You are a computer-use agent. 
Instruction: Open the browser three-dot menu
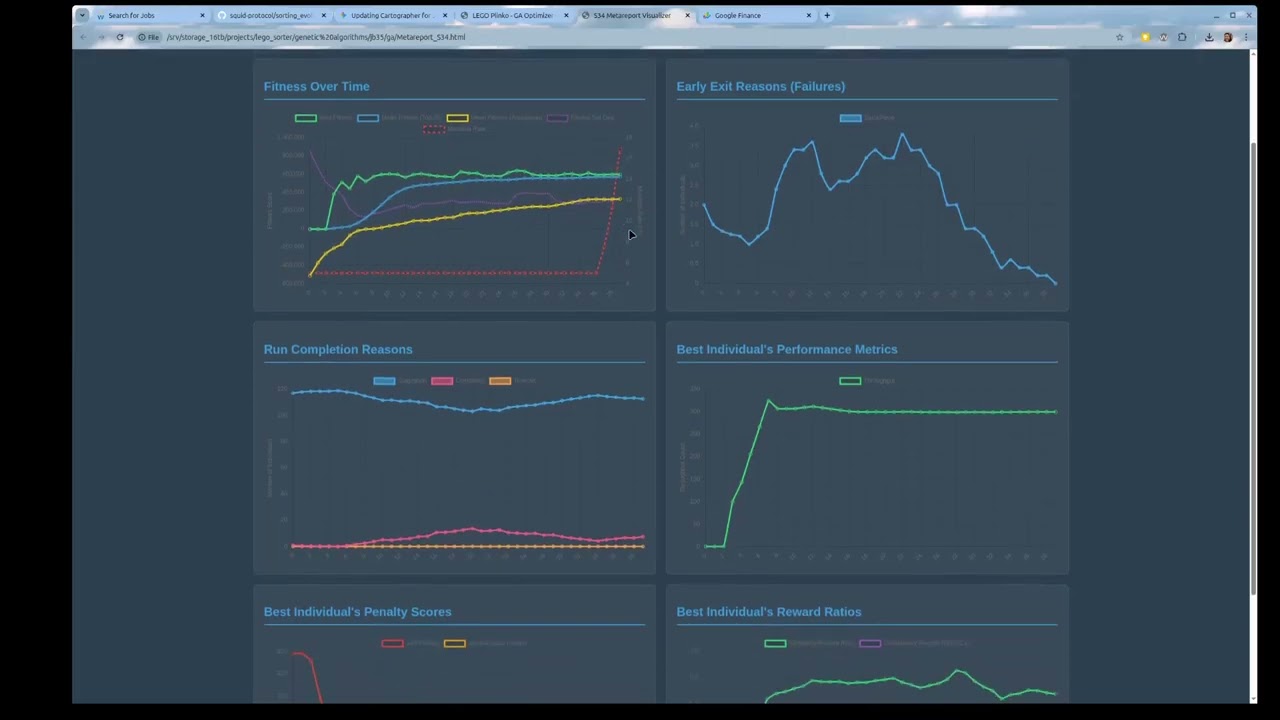coord(1245,37)
